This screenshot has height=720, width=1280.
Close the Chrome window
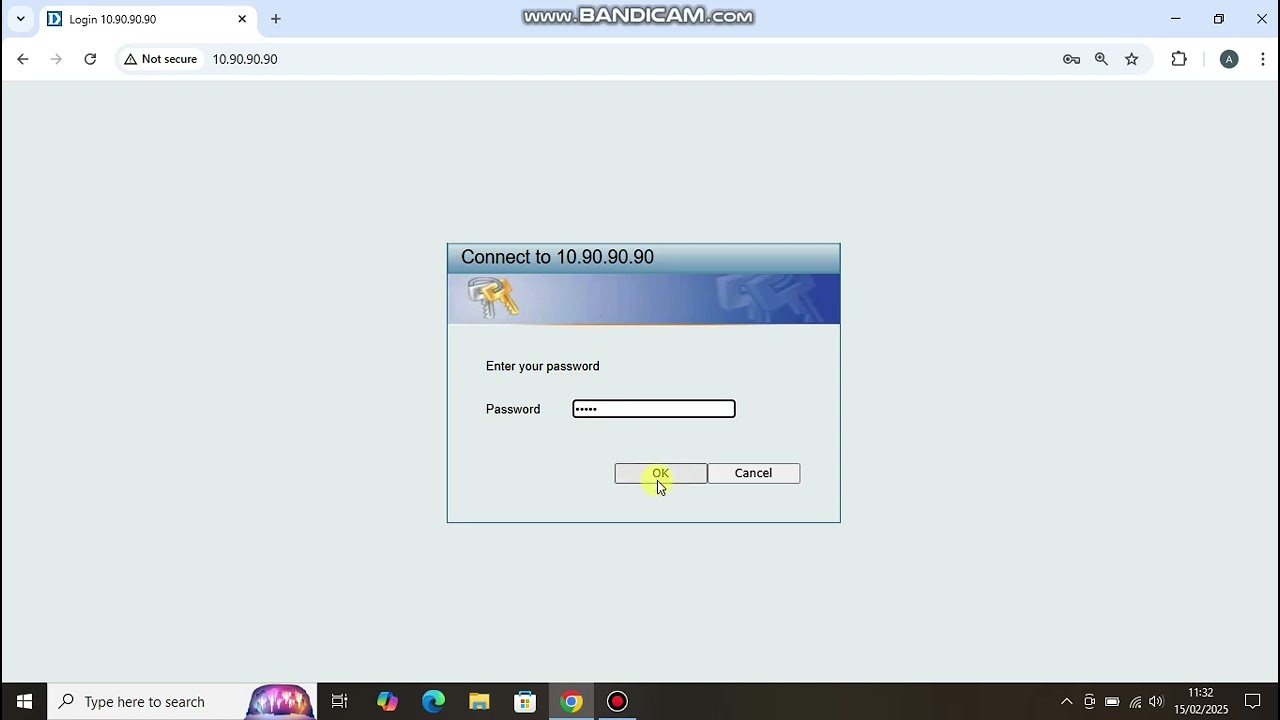1262,19
